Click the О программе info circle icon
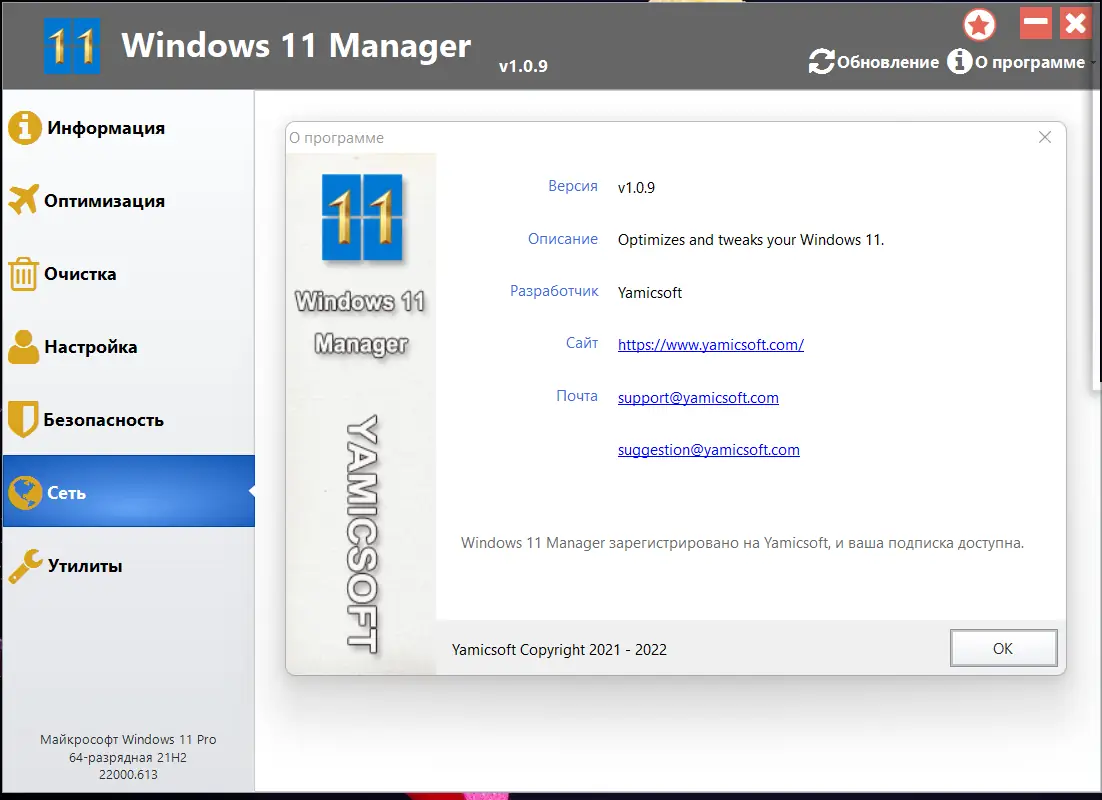 pos(961,61)
